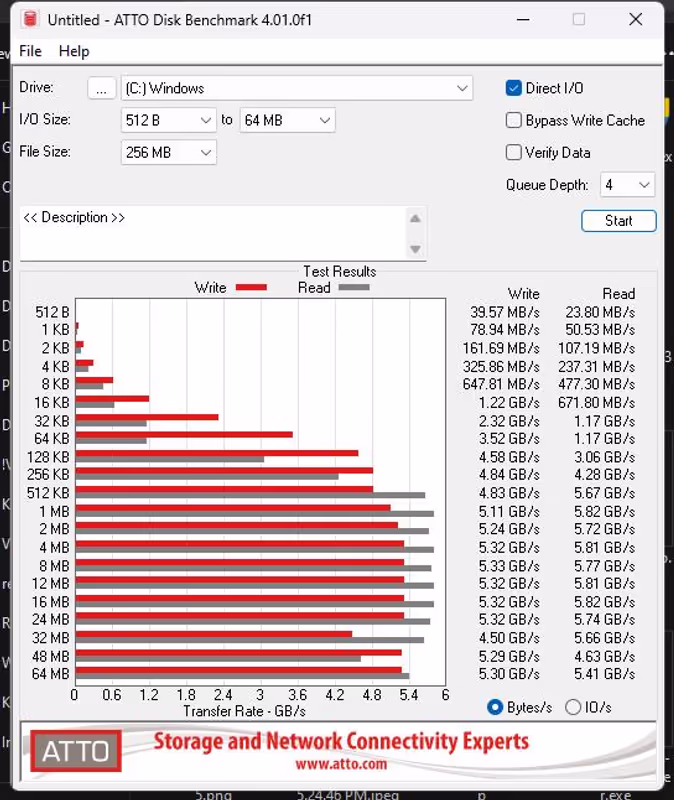The image size is (674, 800).
Task: Switch results to IO/s
Action: 573,707
